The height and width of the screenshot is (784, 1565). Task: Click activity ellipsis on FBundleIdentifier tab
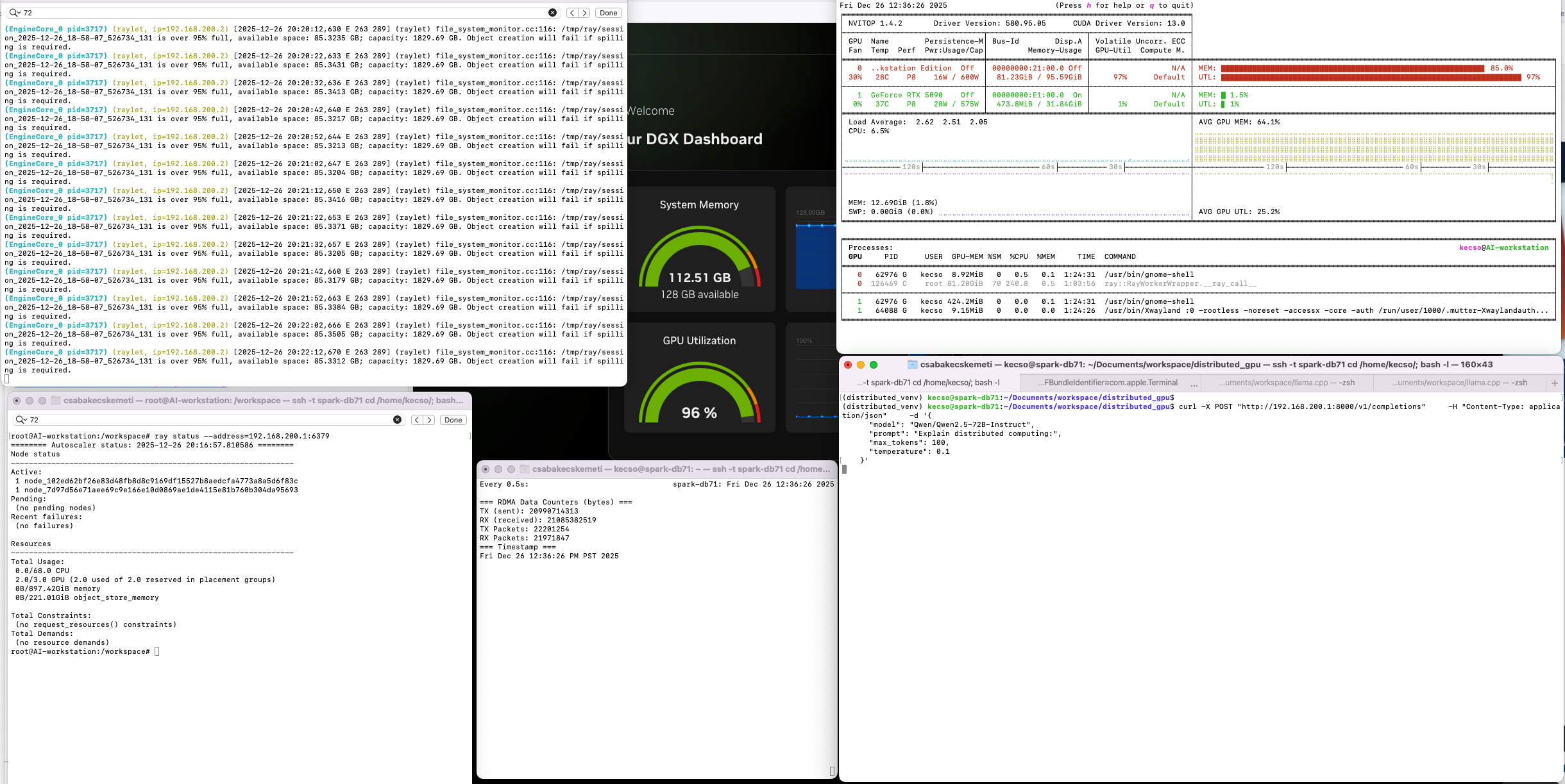(x=1194, y=384)
